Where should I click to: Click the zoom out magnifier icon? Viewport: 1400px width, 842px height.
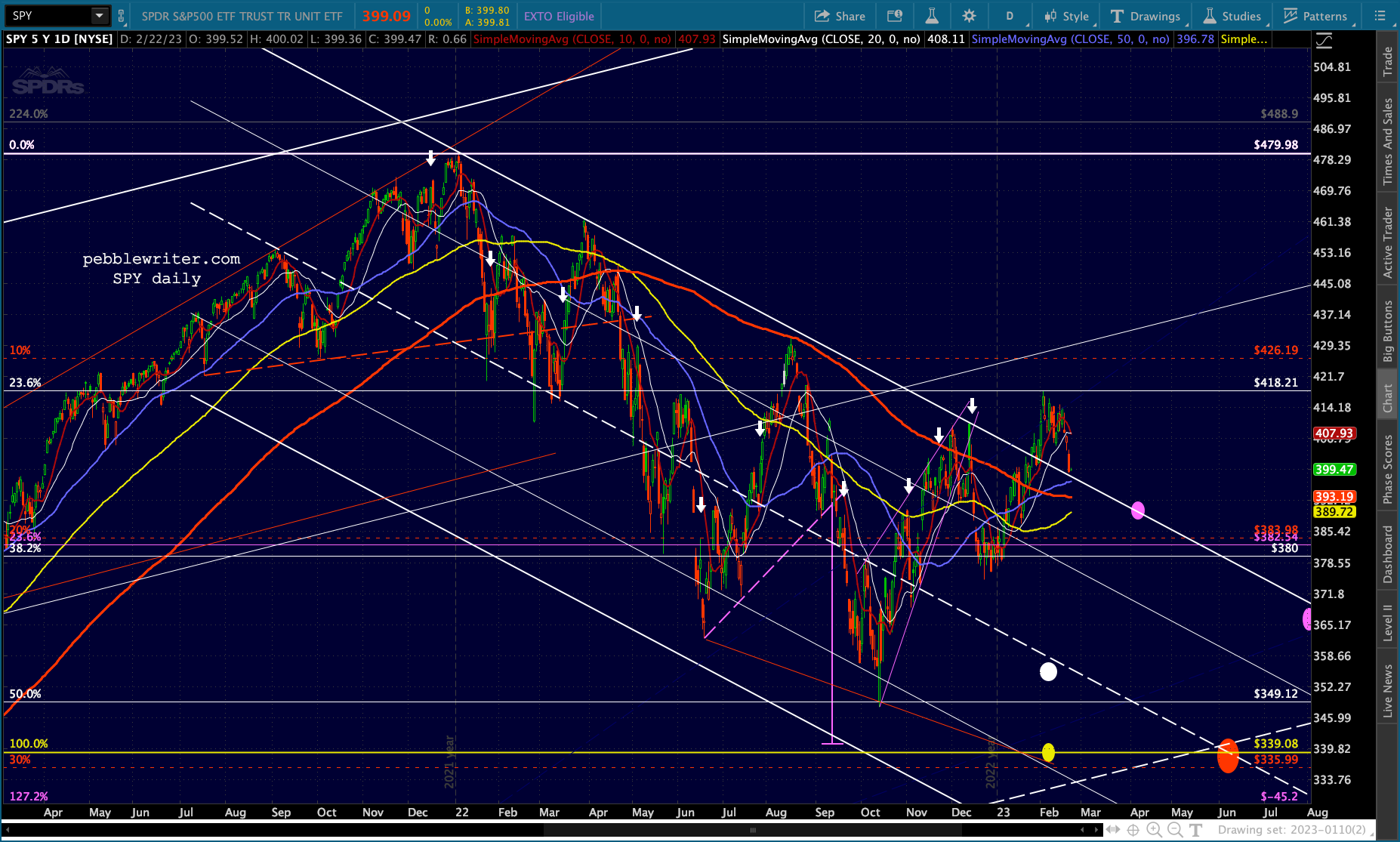(x=1175, y=830)
